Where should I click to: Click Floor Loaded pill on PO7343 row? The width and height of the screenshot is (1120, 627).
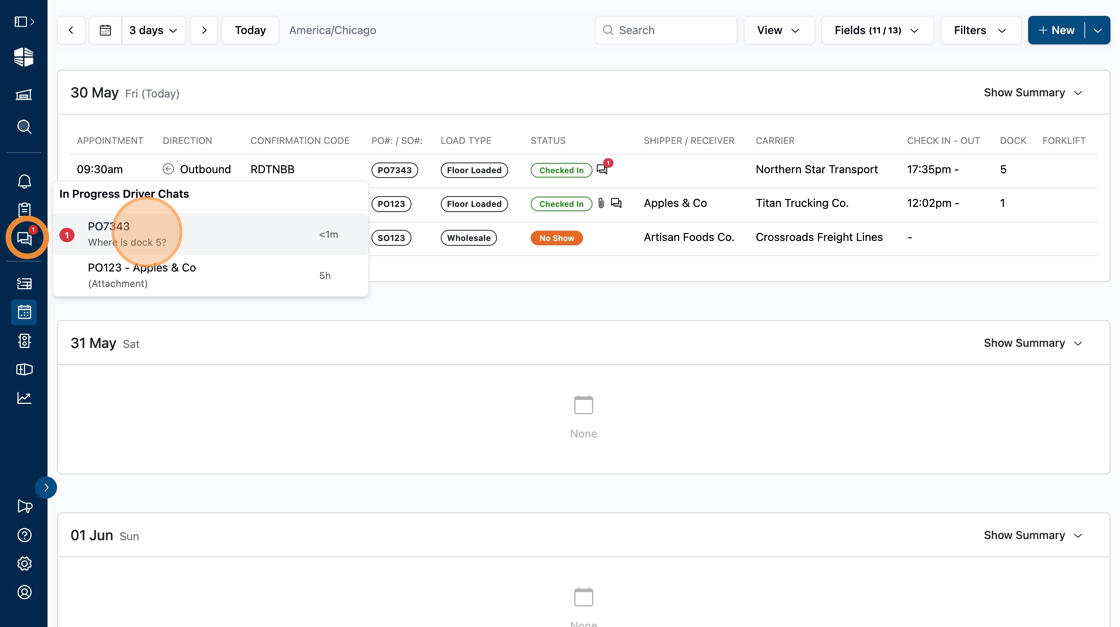[474, 170]
